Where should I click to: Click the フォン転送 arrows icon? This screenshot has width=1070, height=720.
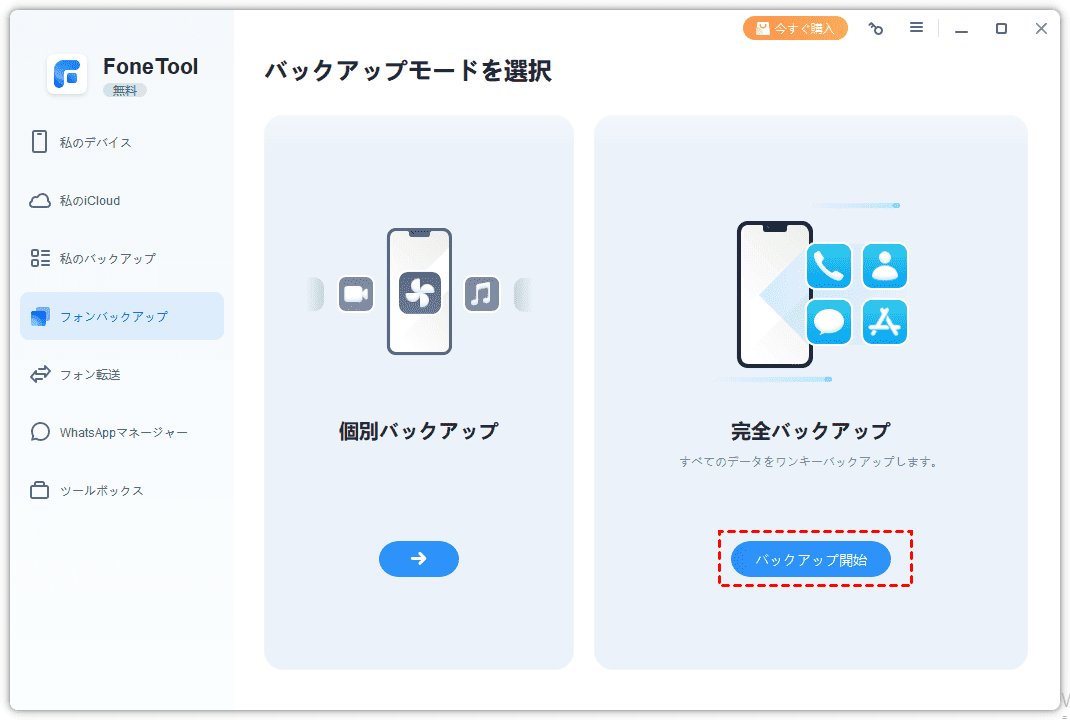click(40, 374)
